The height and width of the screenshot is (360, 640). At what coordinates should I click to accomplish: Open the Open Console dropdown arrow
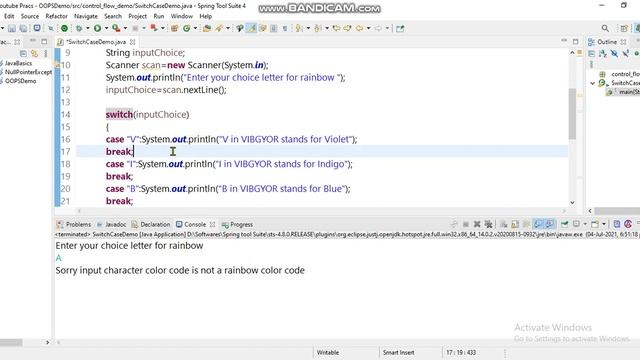(604, 224)
